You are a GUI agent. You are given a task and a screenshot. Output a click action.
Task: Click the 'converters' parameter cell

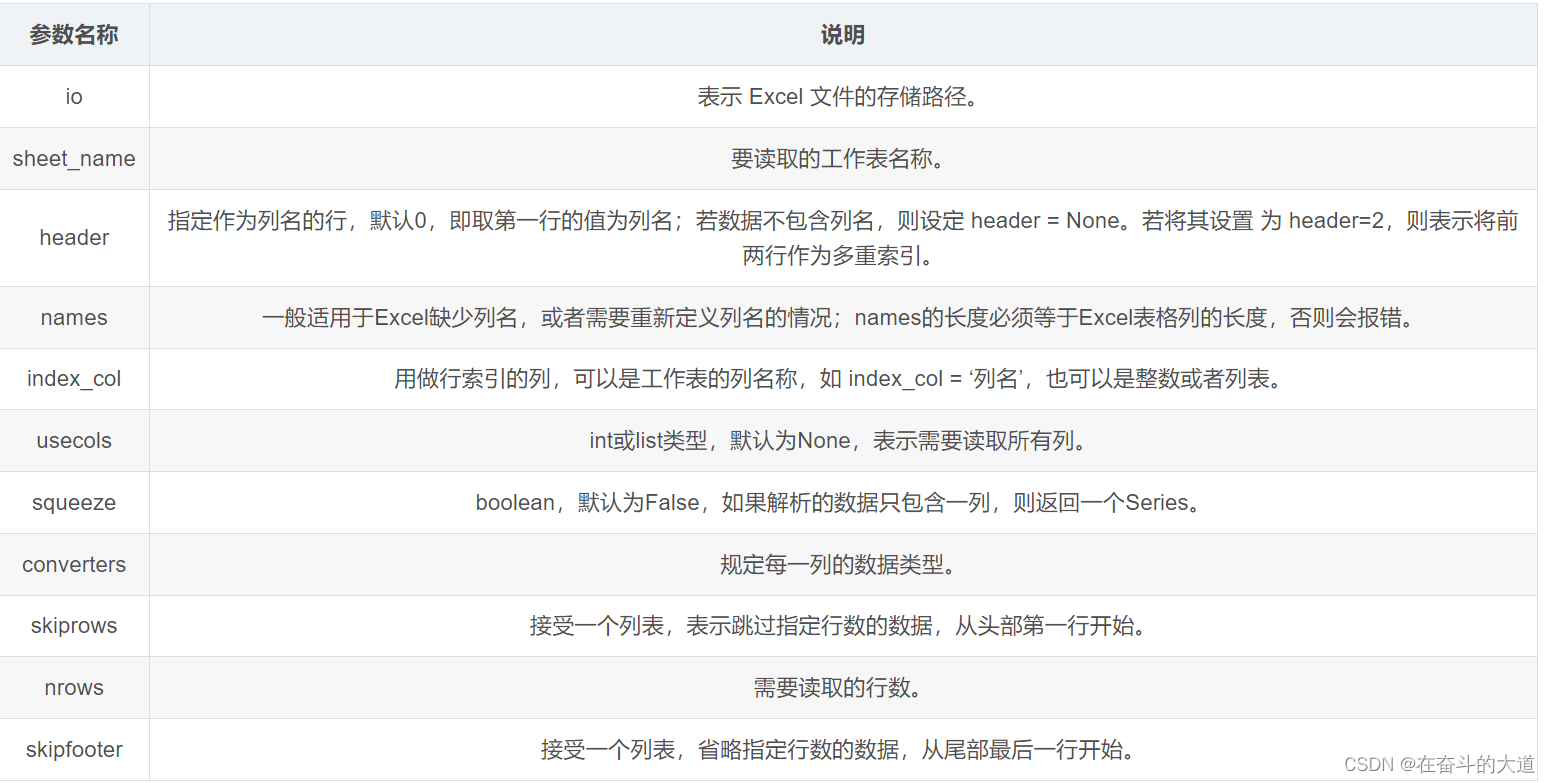tap(74, 565)
